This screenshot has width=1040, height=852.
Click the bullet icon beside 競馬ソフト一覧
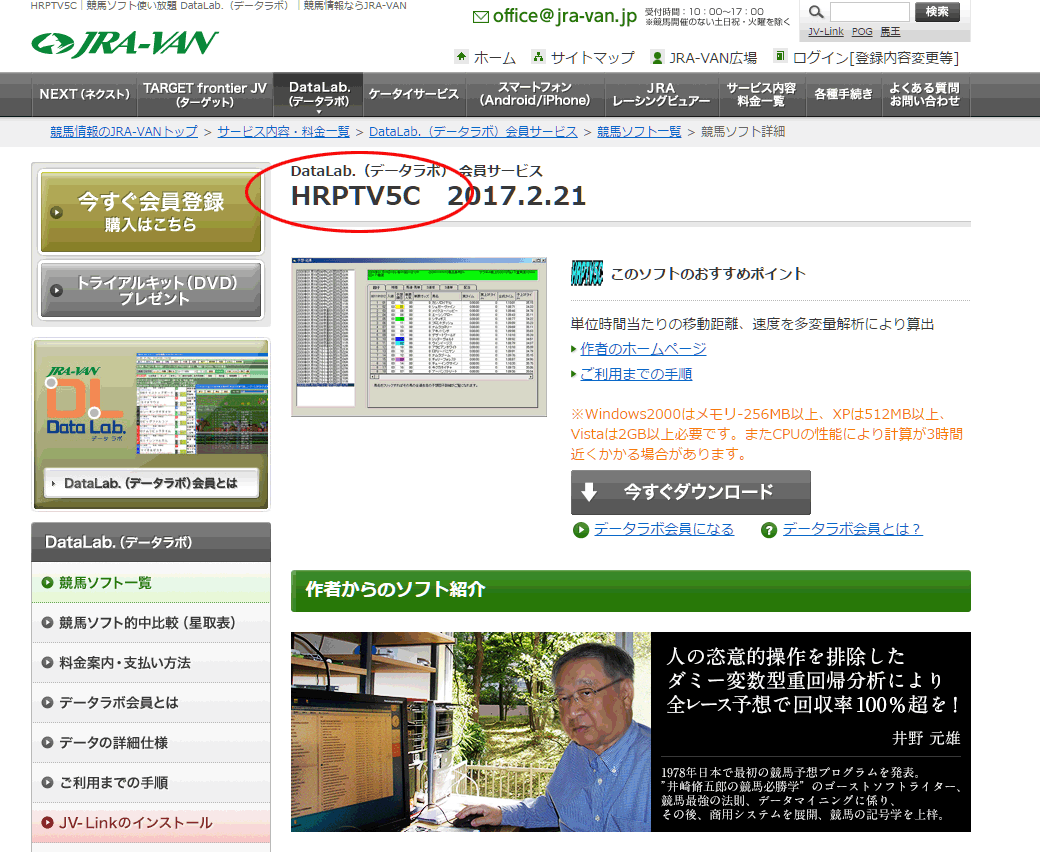coord(47,583)
